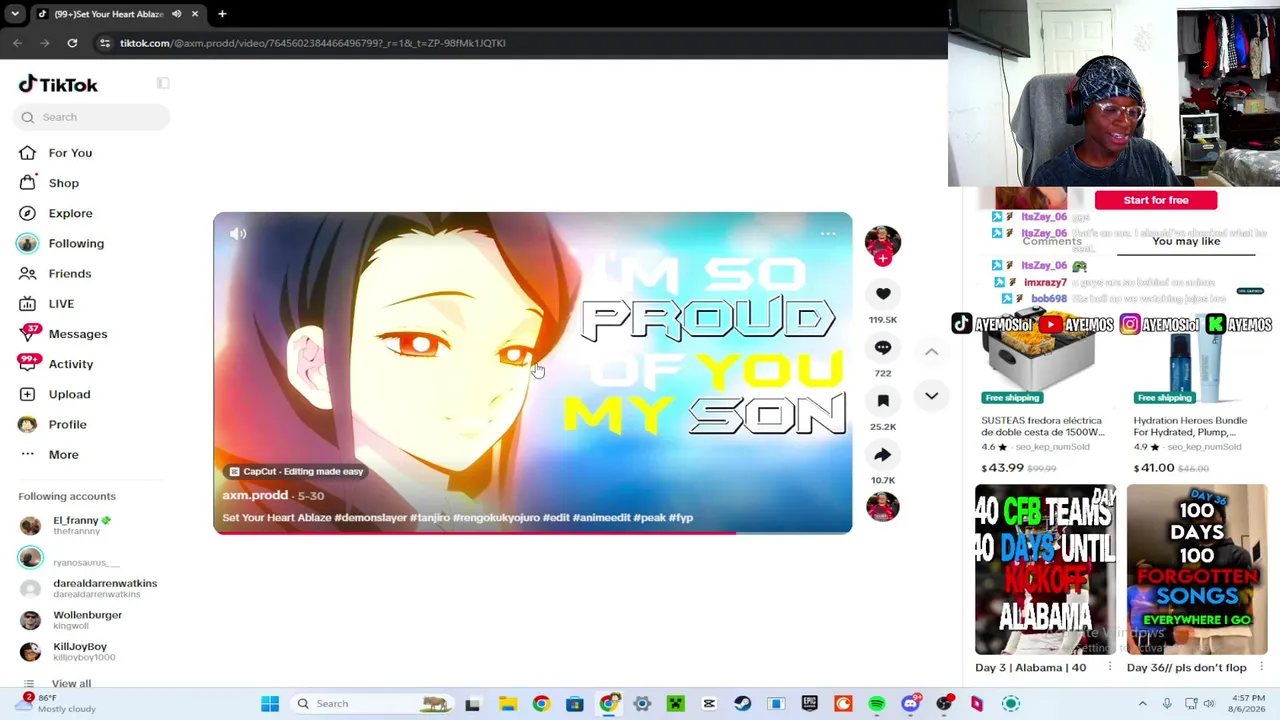The image size is (1280, 720).
Task: Open Epic Games Launcher from taskbar
Action: (809, 704)
